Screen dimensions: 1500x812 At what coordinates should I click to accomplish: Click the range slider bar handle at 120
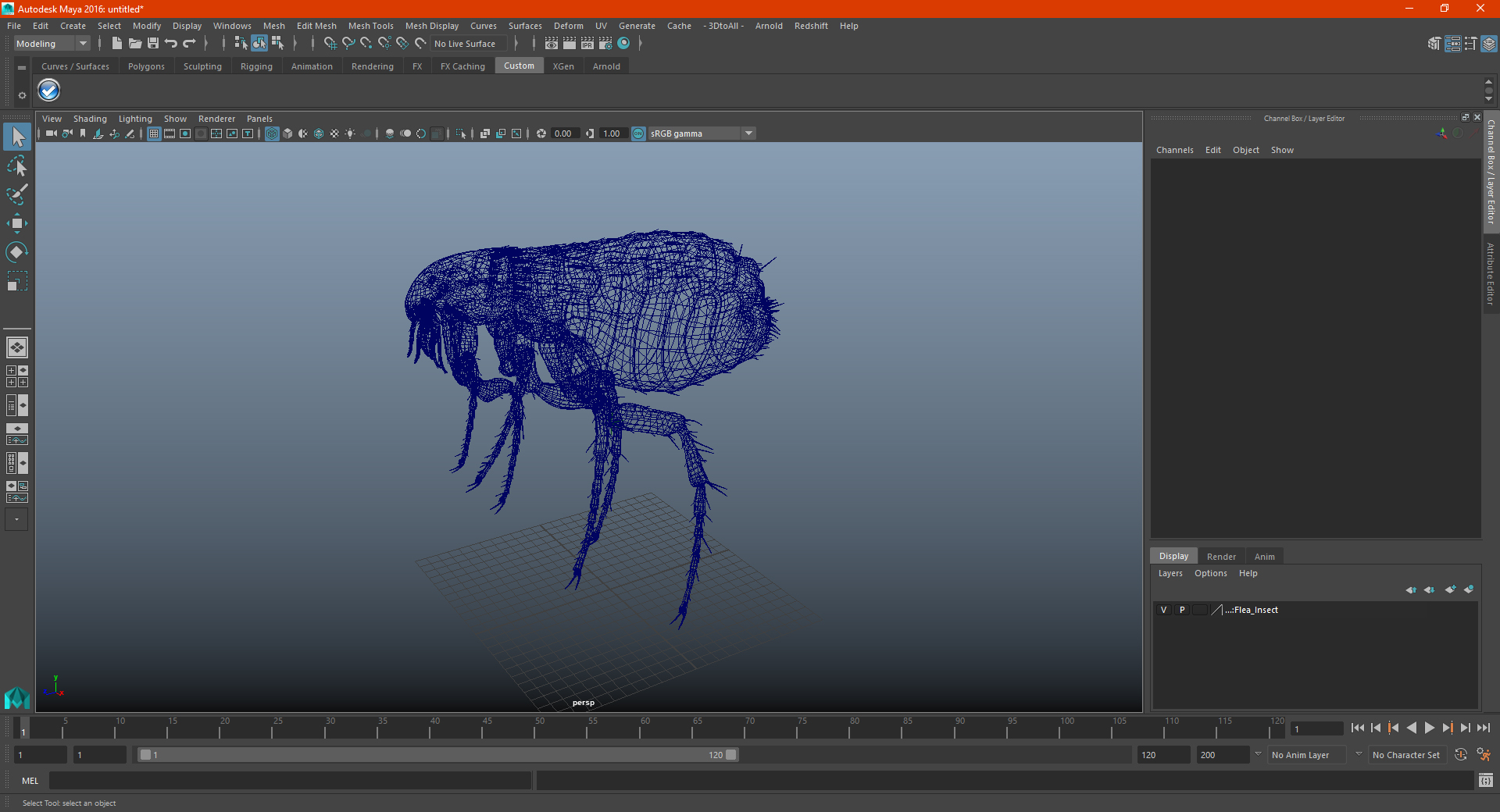730,755
